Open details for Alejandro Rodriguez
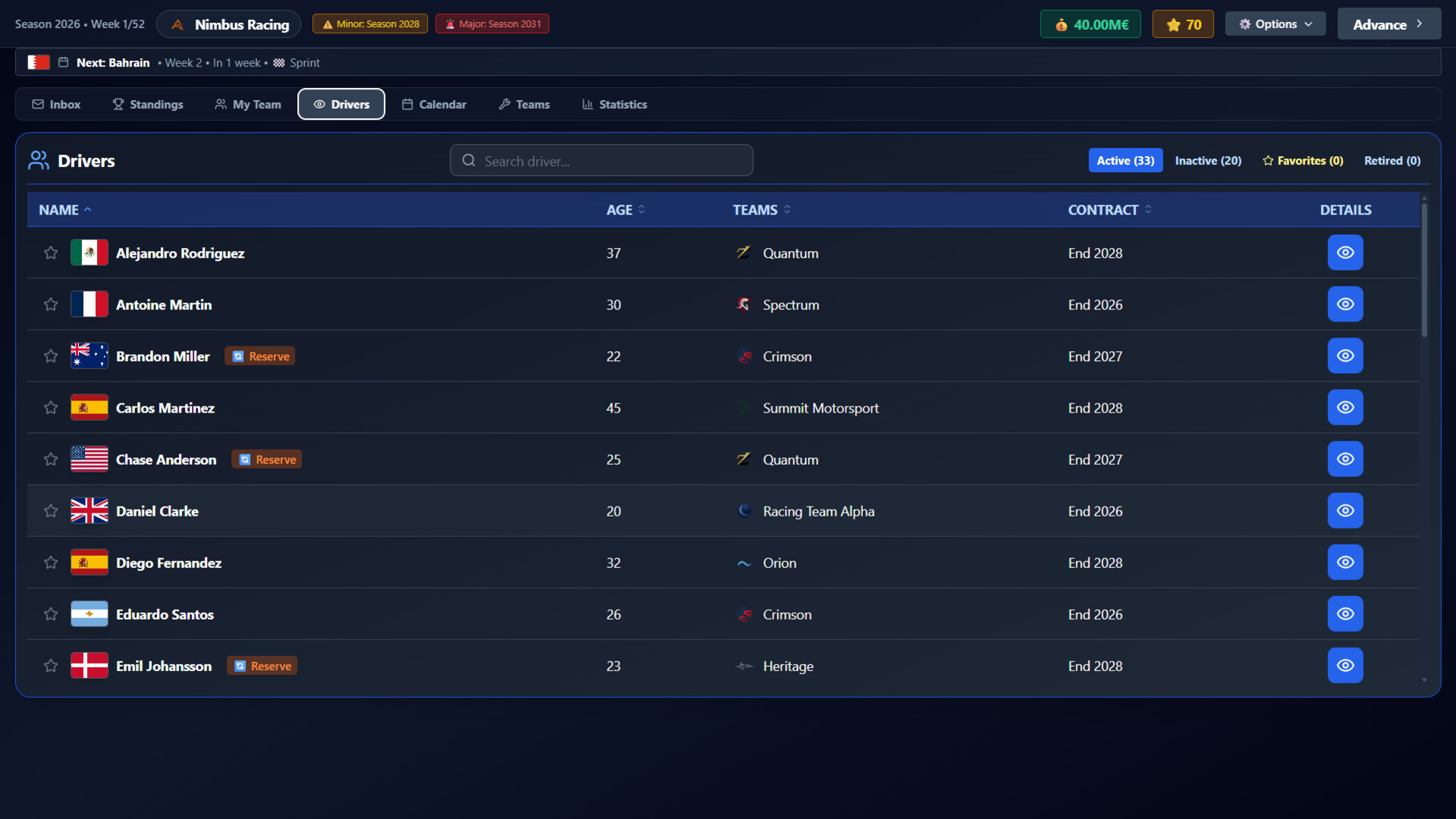This screenshot has width=1456, height=819. [x=1345, y=253]
